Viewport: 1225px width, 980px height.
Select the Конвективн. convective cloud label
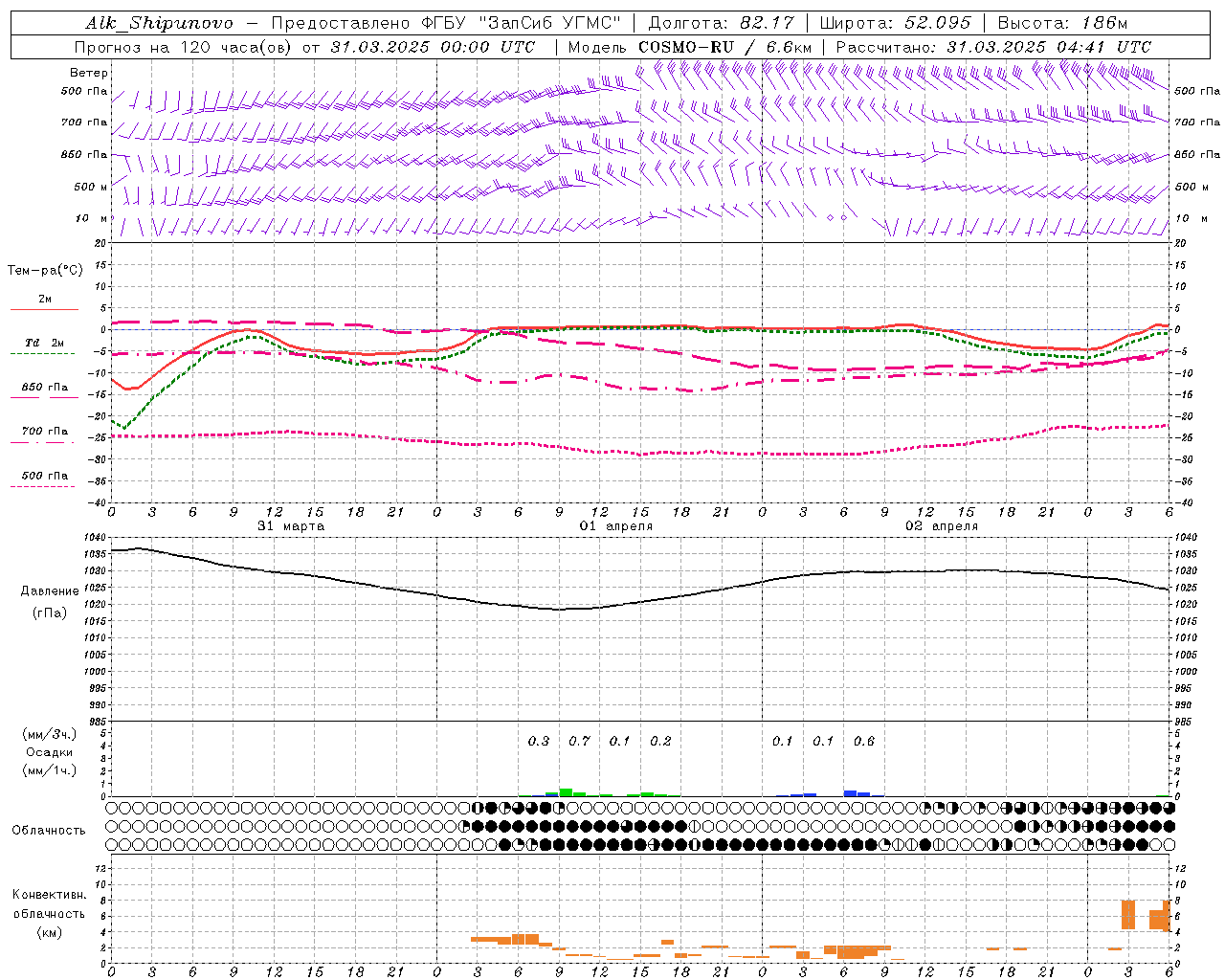(50, 895)
